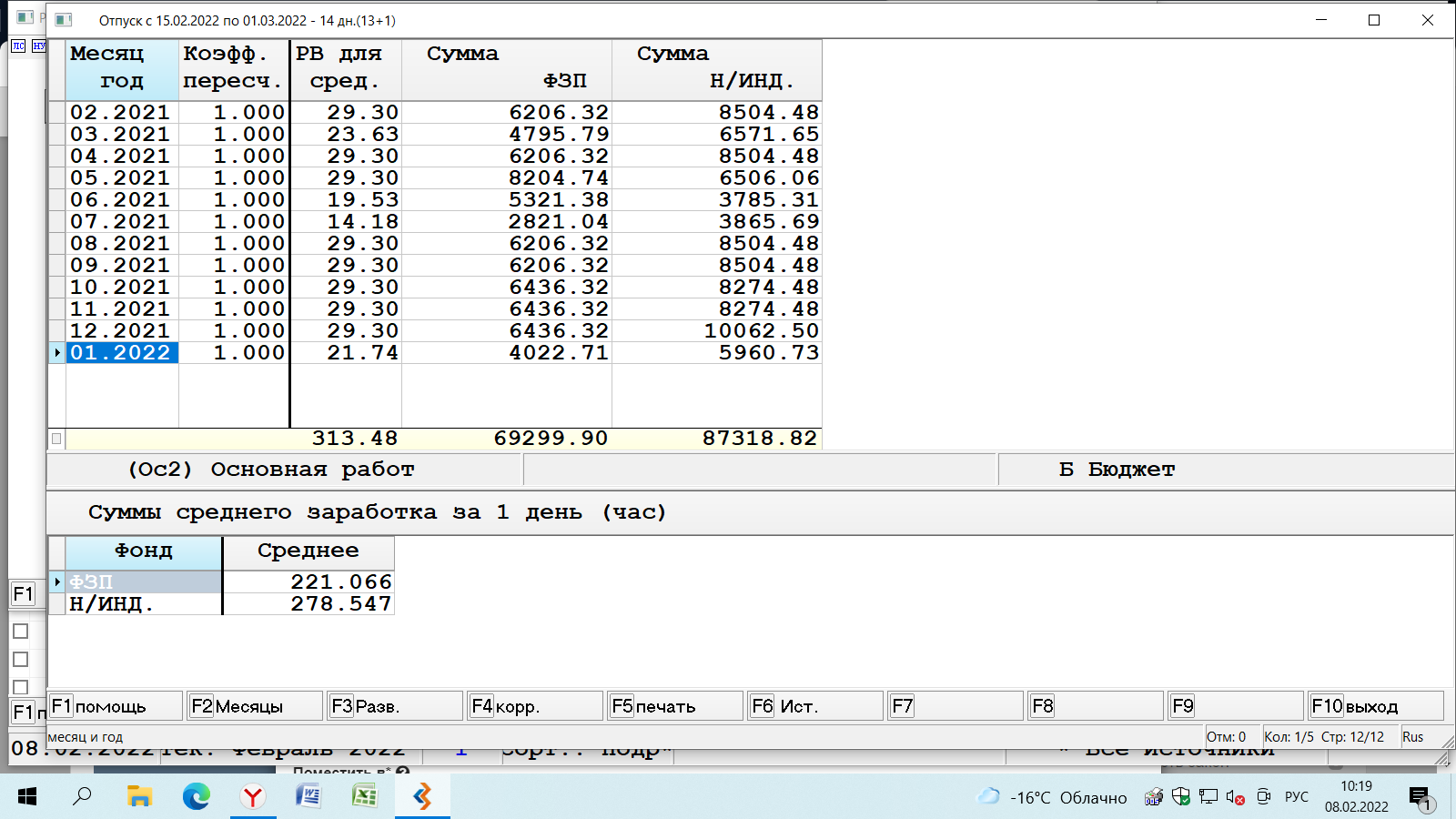Click the 10062.50 Н/ИНД. value

(x=762, y=330)
